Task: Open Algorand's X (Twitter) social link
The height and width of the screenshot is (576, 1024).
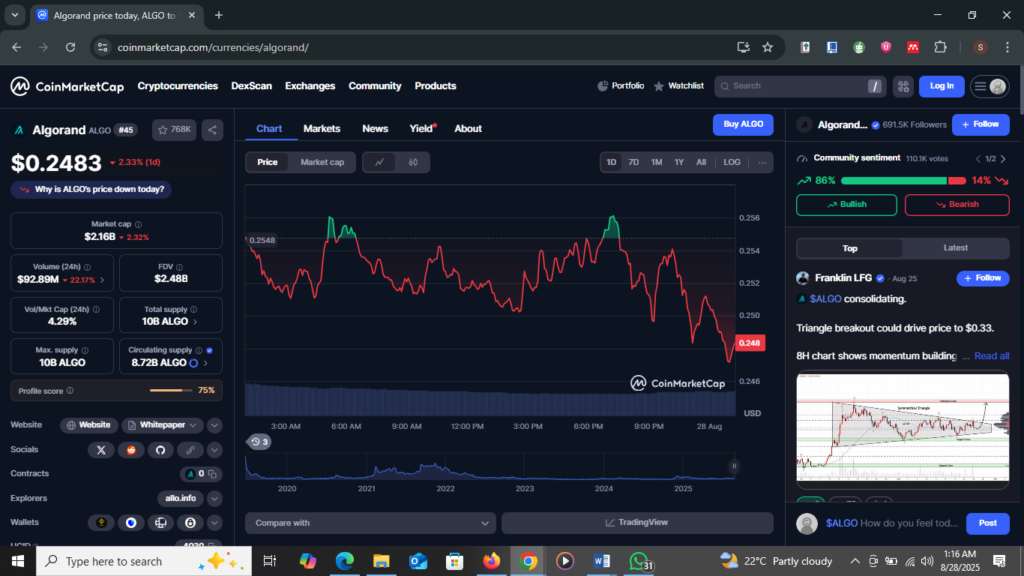Action: click(101, 450)
